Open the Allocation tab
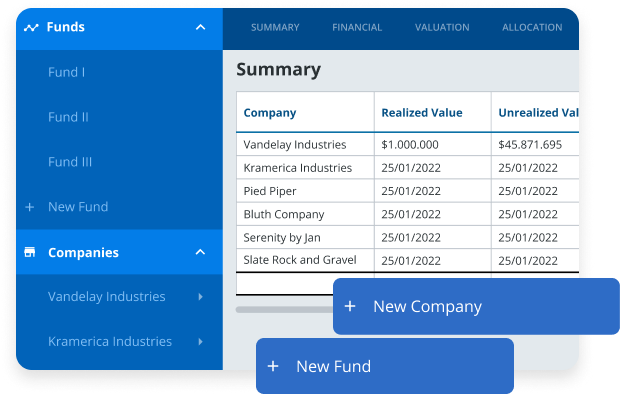 (532, 27)
